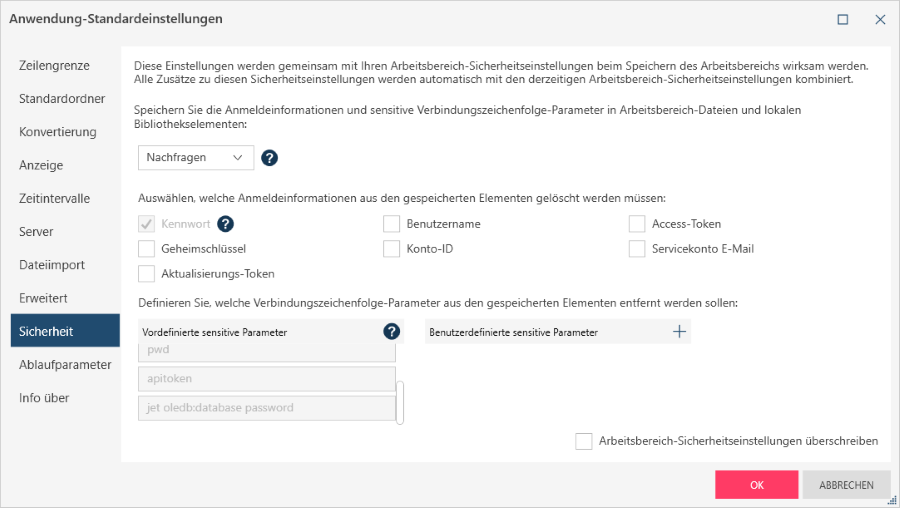The width and height of the screenshot is (900, 508).
Task: Click help icon next to Nachfragen dropdown
Action: pos(269,157)
